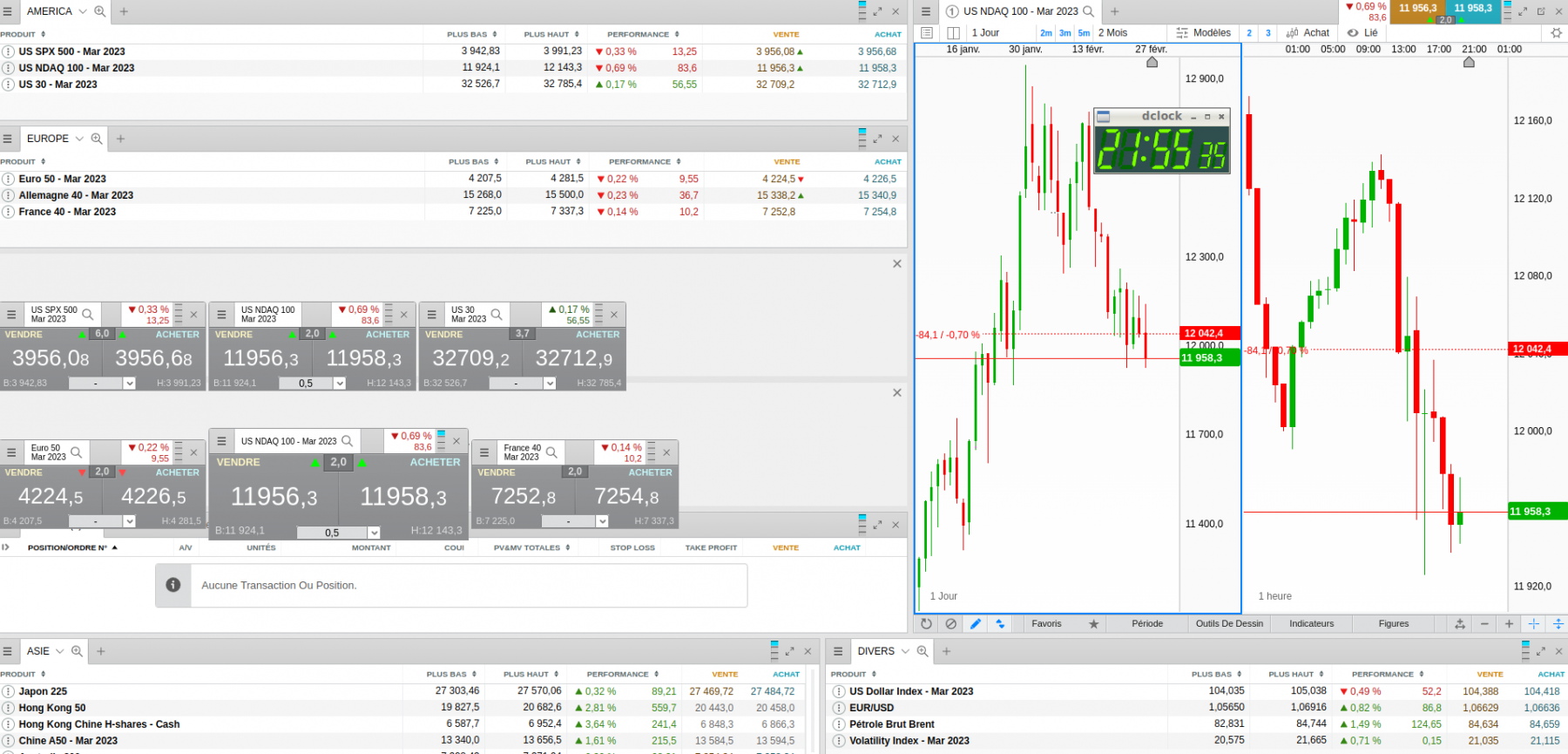The image size is (1568, 754).
Task: Open the Outils De Dessin menu
Action: (x=1229, y=624)
